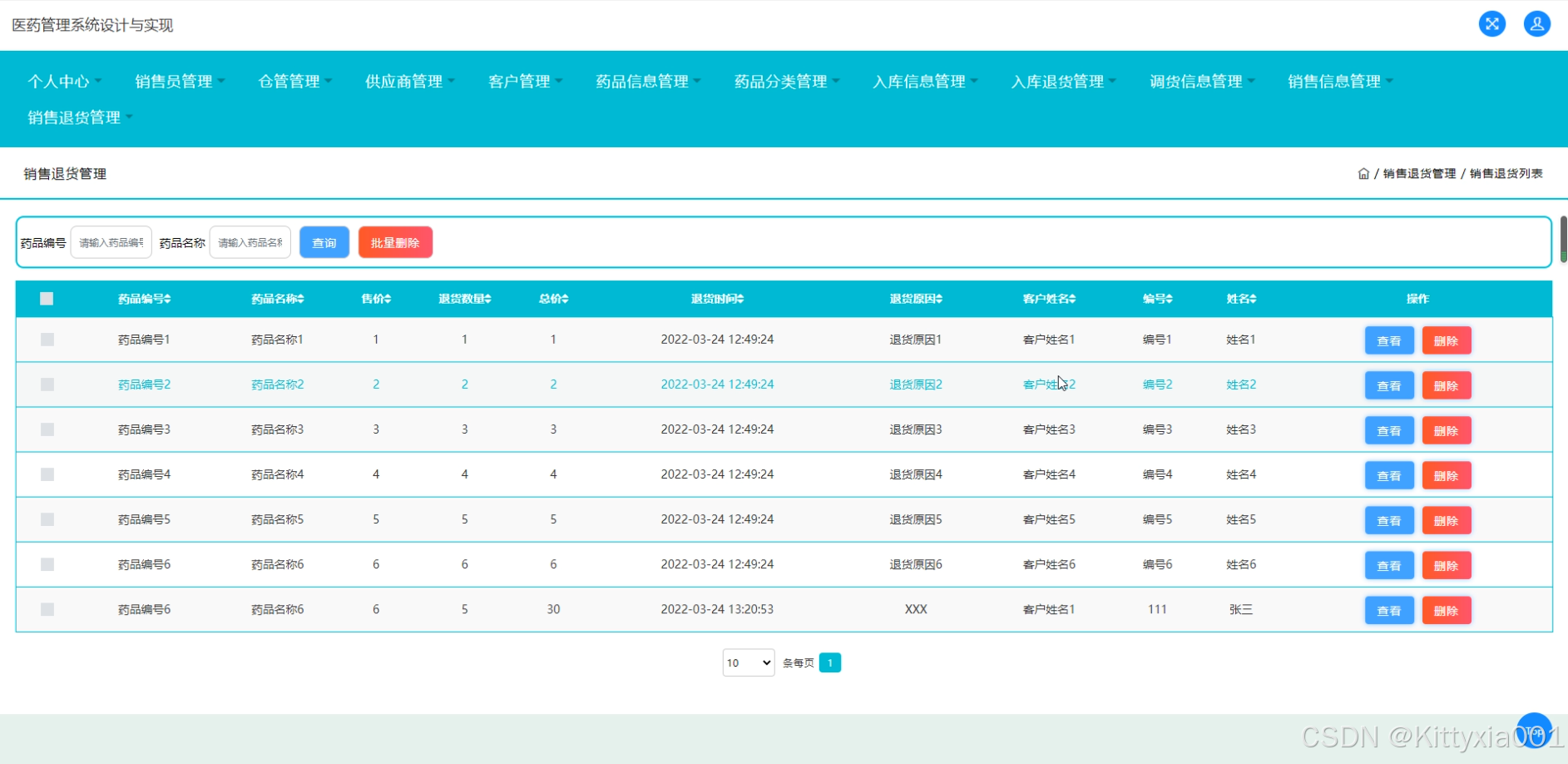
Task: Select the time cell 2022-03-24 13:20:53
Action: tap(717, 609)
